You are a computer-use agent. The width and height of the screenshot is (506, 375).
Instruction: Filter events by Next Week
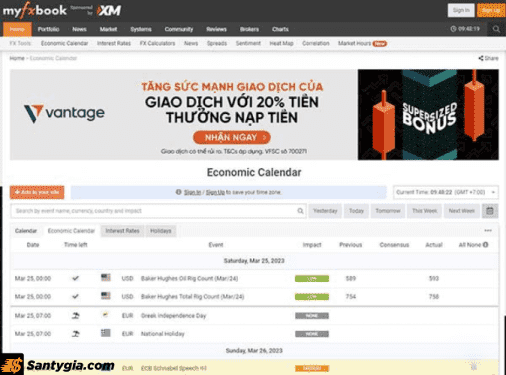click(462, 211)
